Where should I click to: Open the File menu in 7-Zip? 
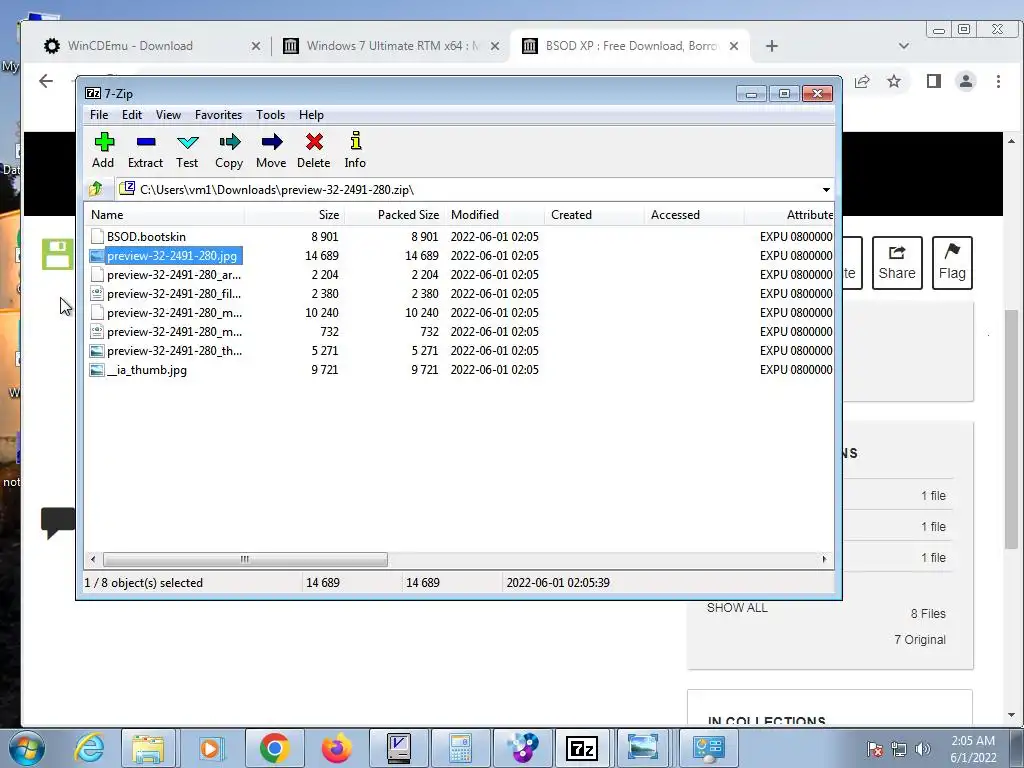point(99,115)
